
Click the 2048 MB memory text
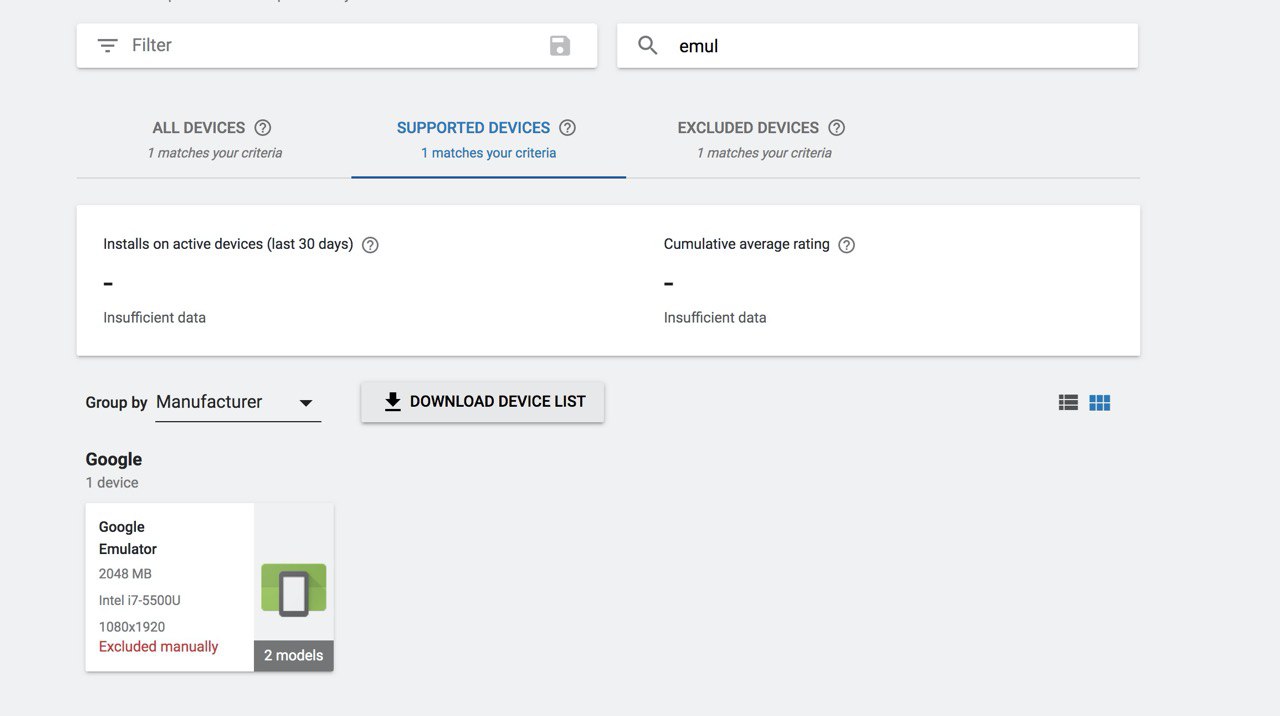pos(125,574)
